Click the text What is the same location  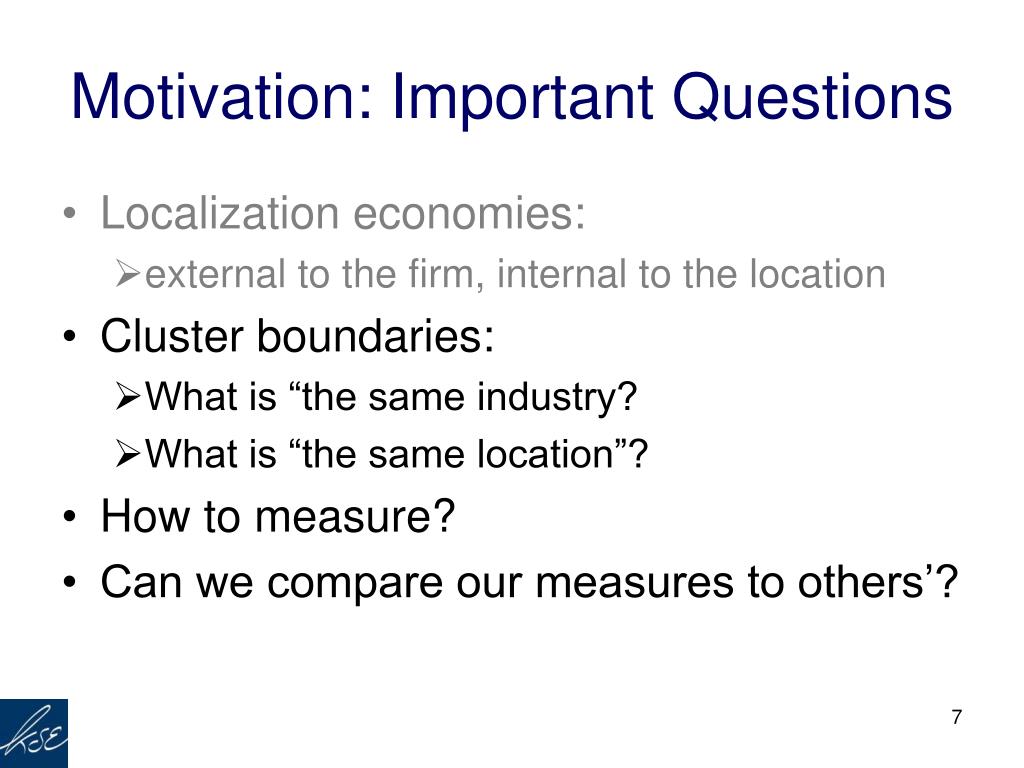coord(396,454)
